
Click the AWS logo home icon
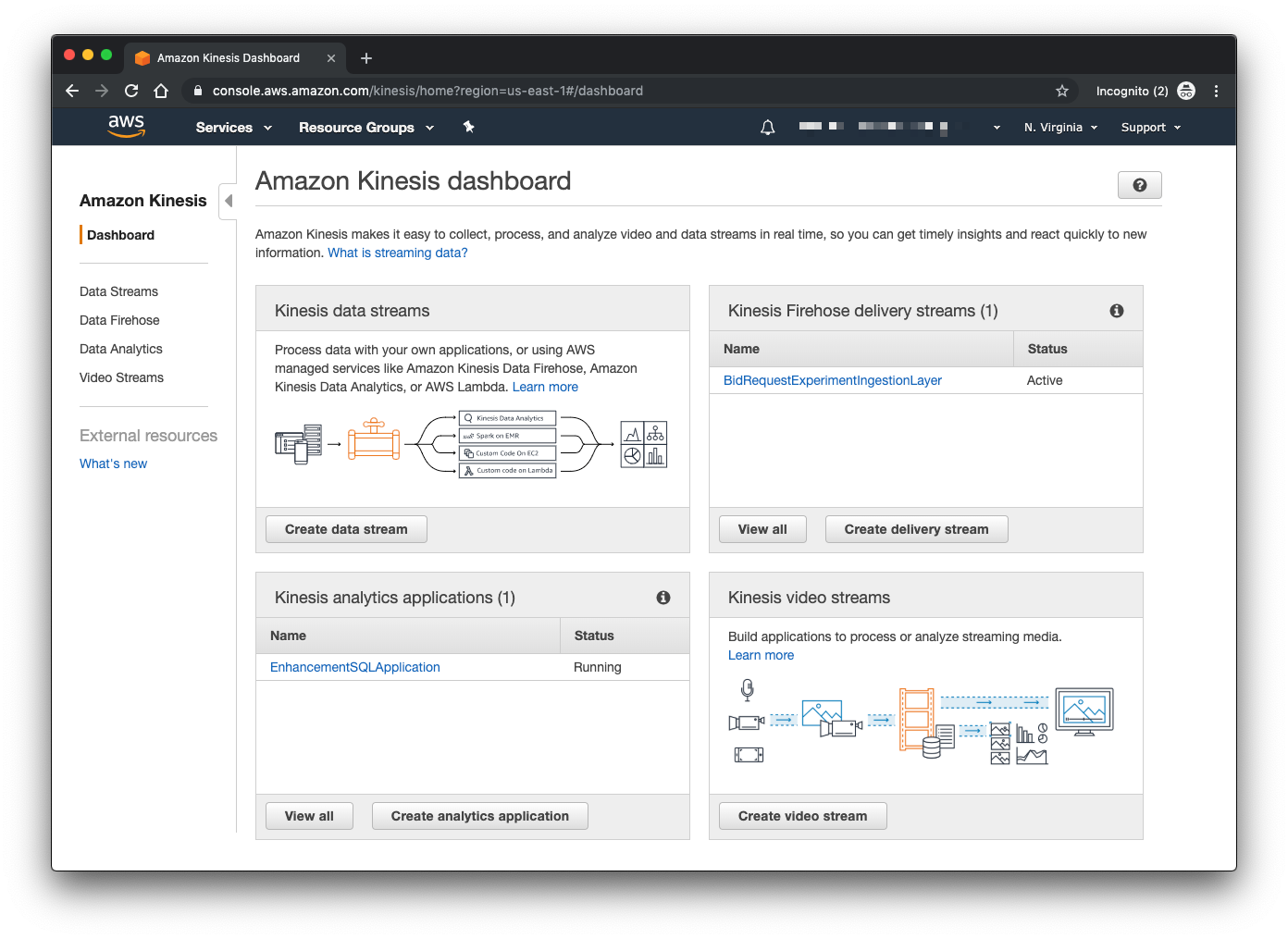point(126,126)
